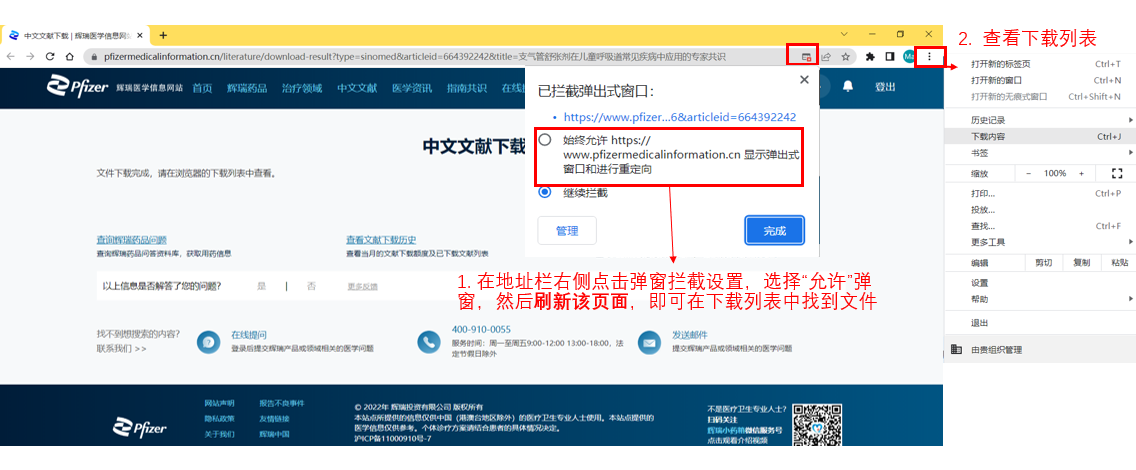The height and width of the screenshot is (470, 1136).
Task: Open the blocked pop-up URL link
Action: click(x=680, y=117)
